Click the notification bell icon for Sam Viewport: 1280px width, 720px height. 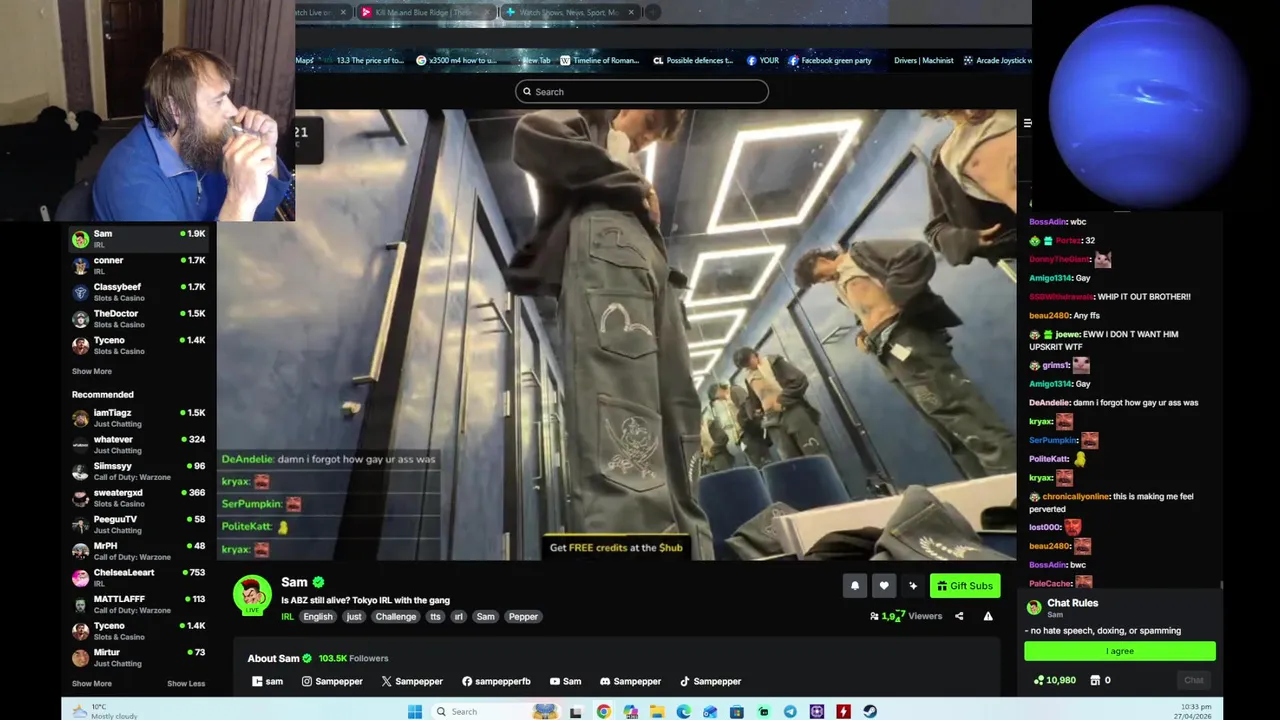tap(855, 586)
